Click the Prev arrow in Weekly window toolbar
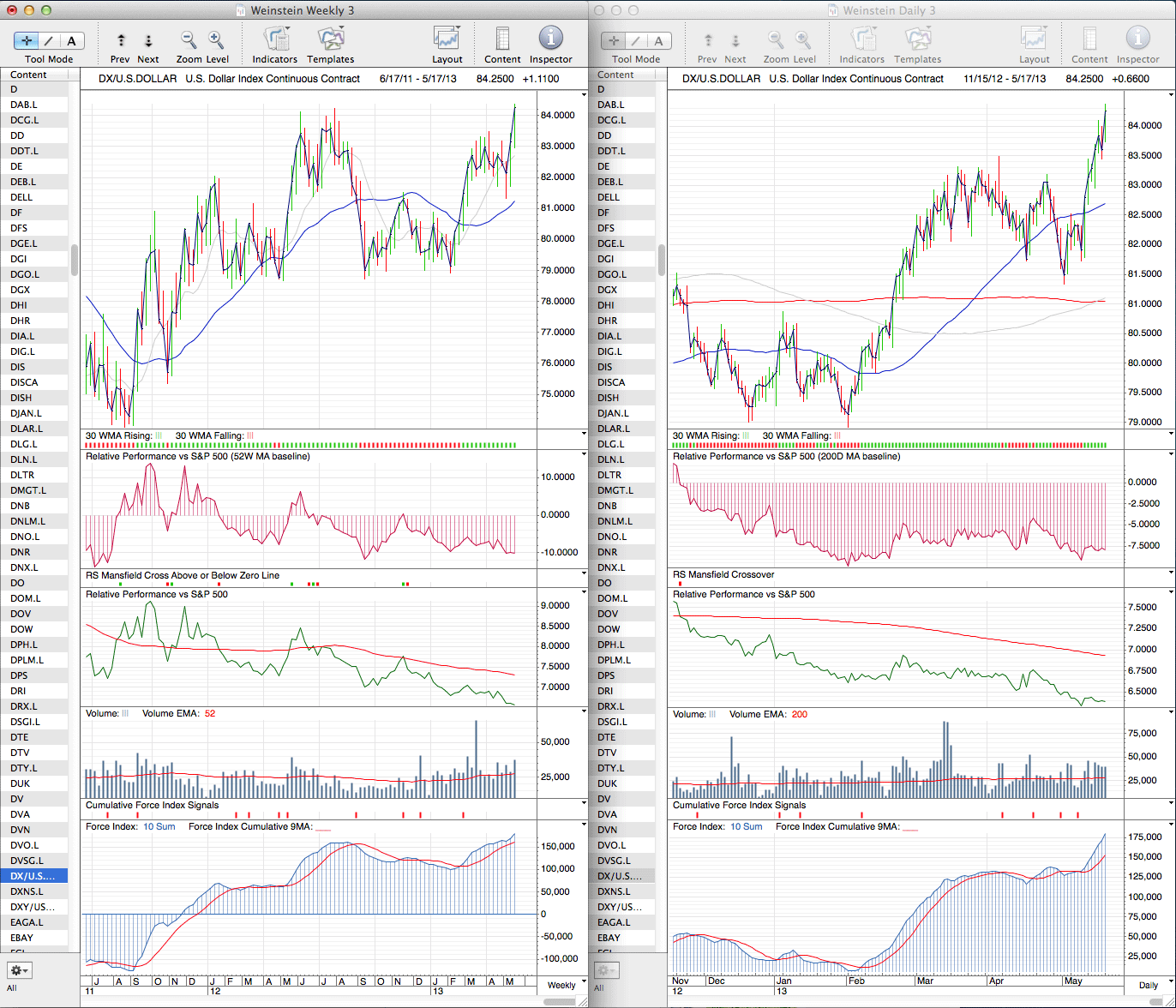 (121, 40)
